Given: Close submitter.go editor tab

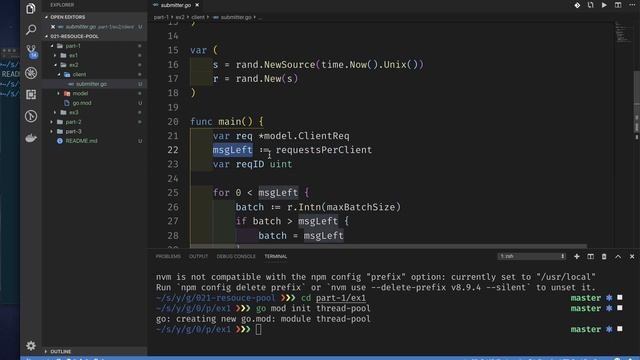Looking at the screenshot, I should (197, 5).
